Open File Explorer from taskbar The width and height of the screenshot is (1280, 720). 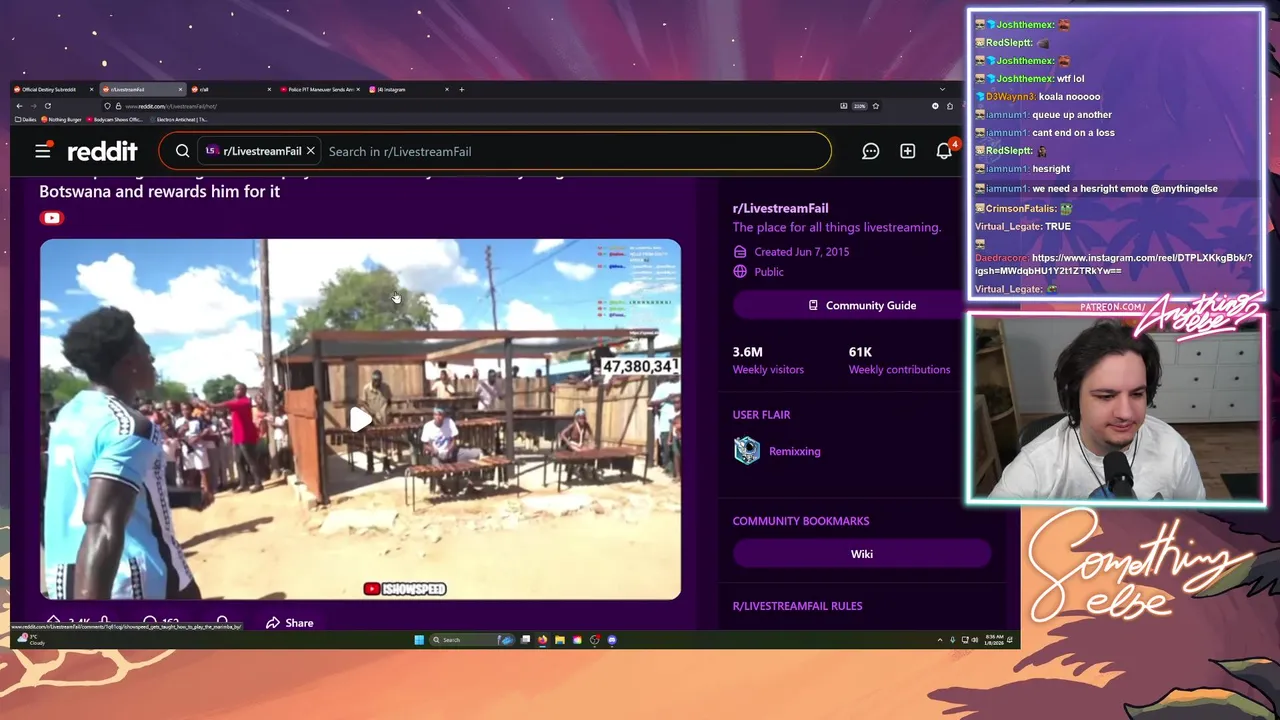point(560,640)
